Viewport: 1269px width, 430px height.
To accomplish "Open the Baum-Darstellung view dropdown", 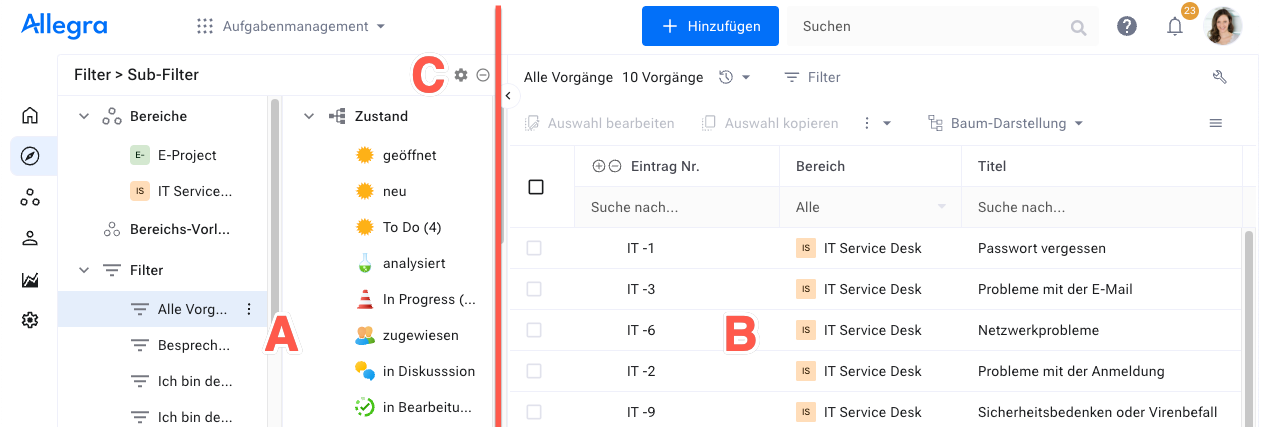I will tap(1006, 123).
